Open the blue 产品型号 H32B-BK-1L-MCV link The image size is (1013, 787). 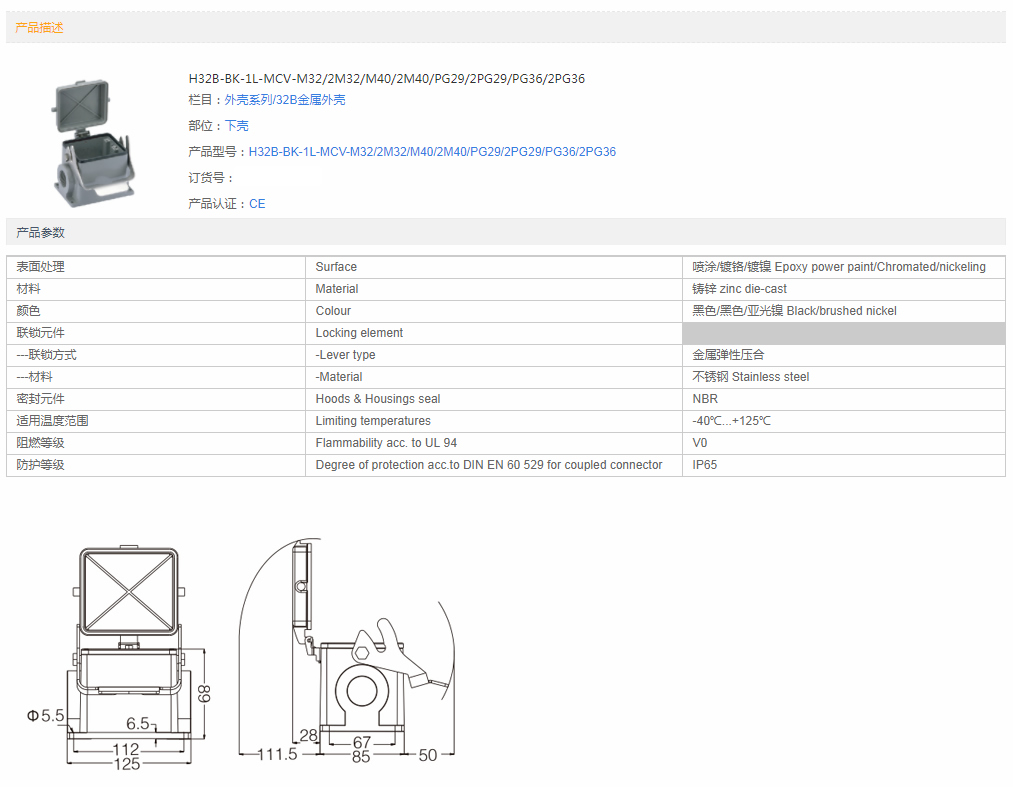(432, 152)
